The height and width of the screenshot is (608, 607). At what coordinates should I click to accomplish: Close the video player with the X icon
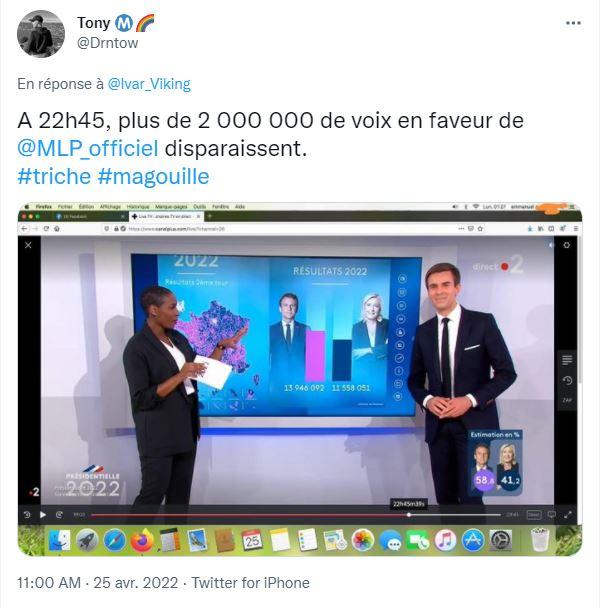(x=28, y=245)
